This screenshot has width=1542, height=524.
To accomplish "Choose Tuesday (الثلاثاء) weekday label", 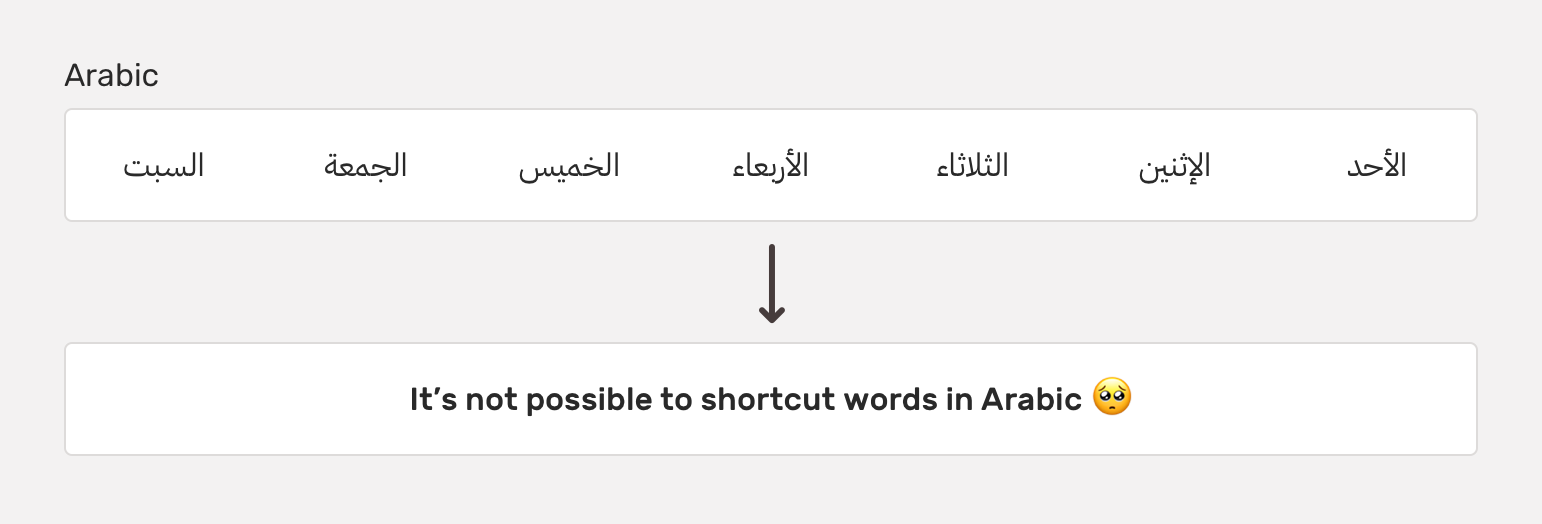I will tap(972, 166).
